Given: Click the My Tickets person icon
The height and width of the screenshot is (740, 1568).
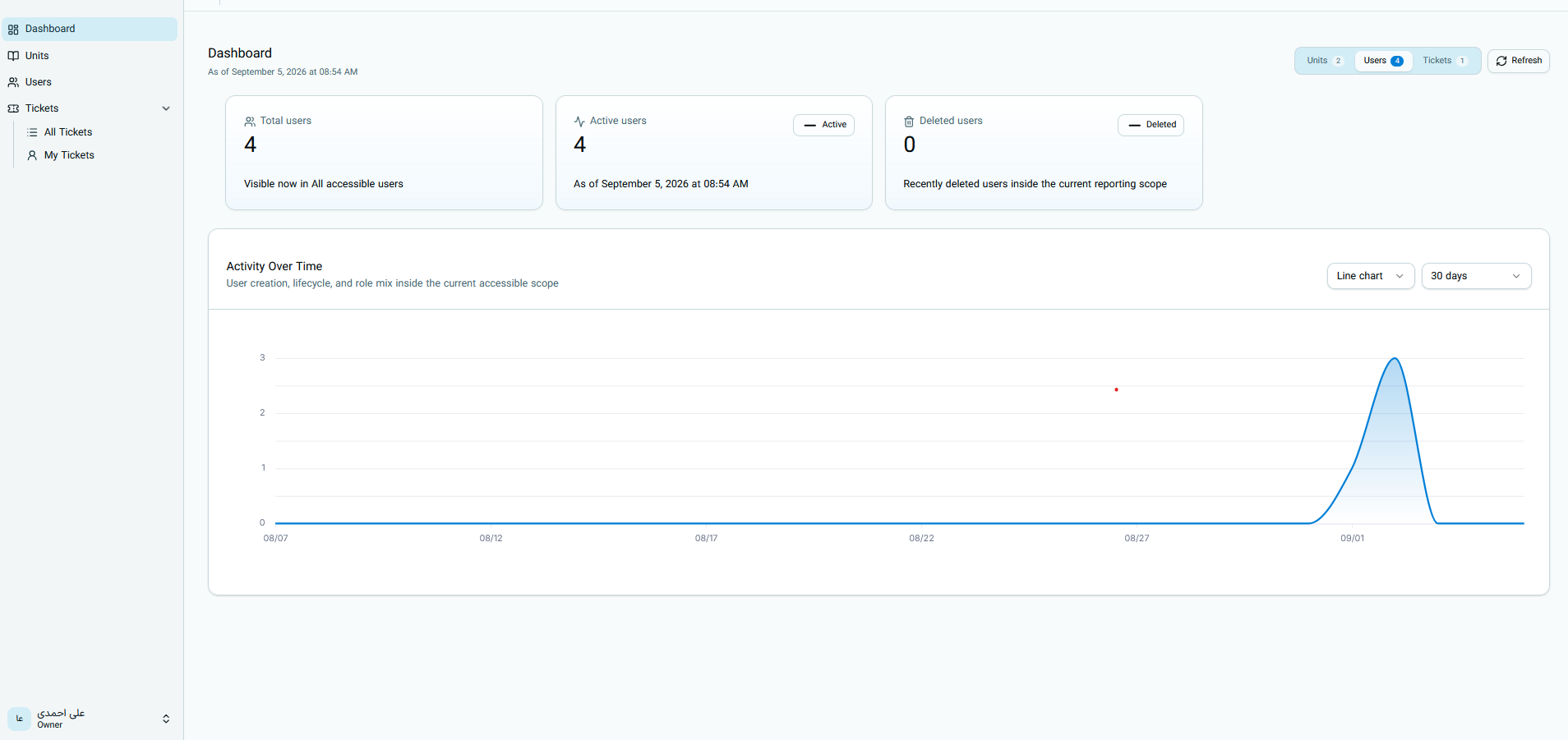Looking at the screenshot, I should (x=32, y=155).
